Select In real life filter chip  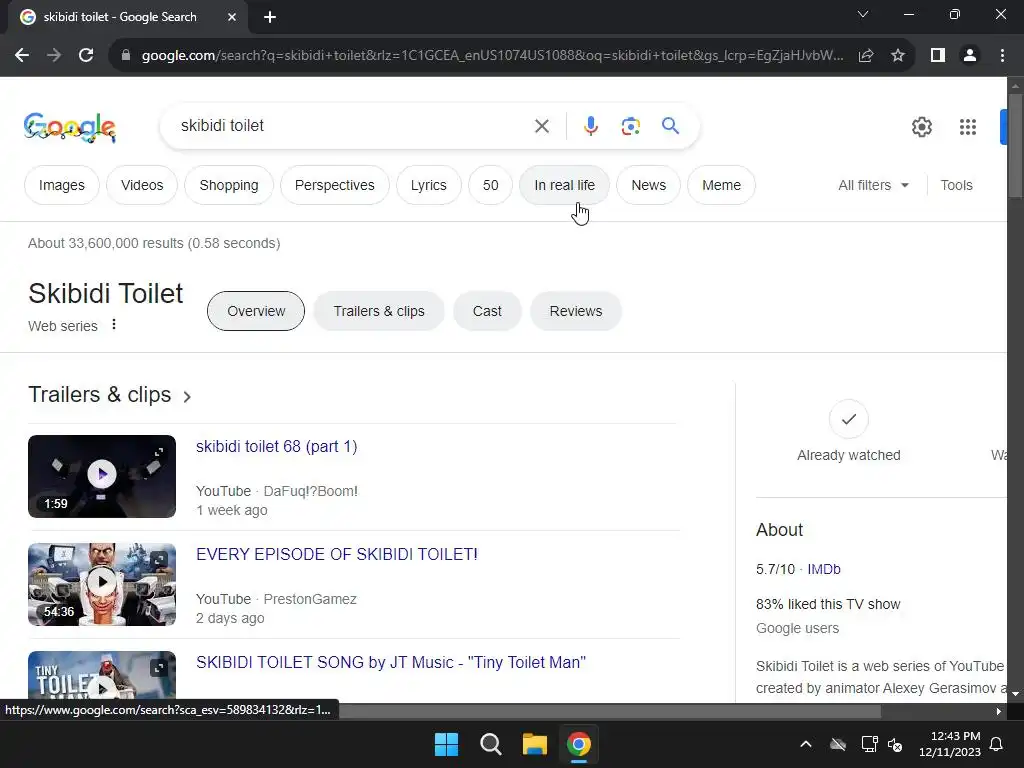point(564,185)
